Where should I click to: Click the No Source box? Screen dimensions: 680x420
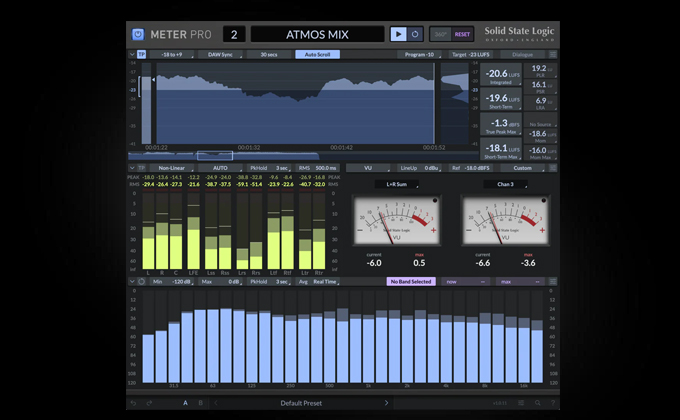pos(540,121)
